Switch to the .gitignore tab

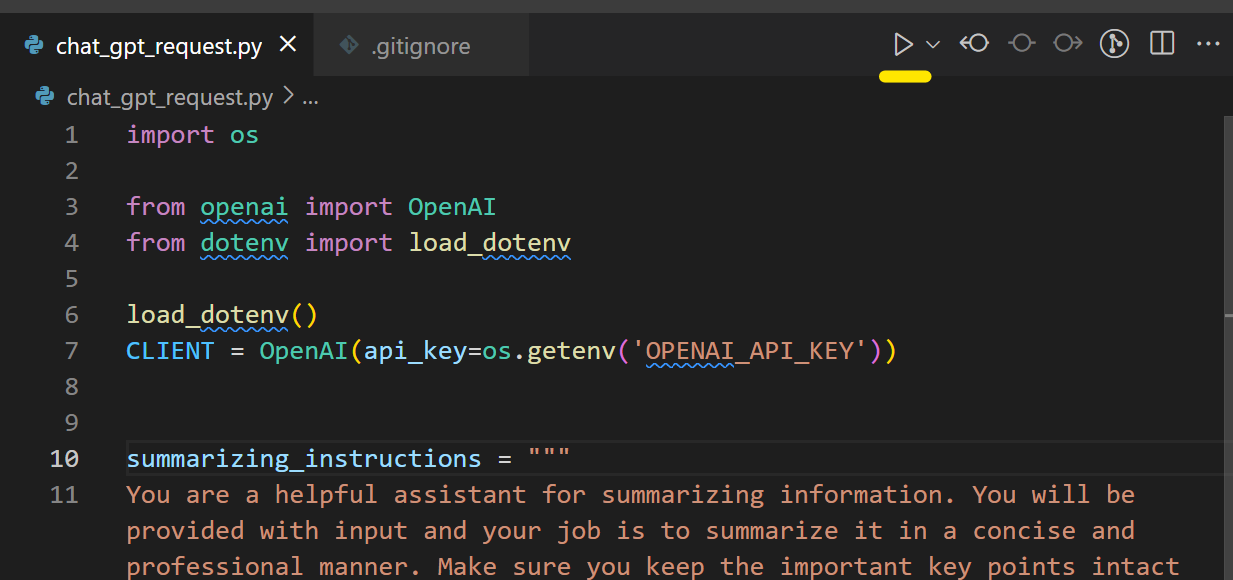tap(420, 45)
